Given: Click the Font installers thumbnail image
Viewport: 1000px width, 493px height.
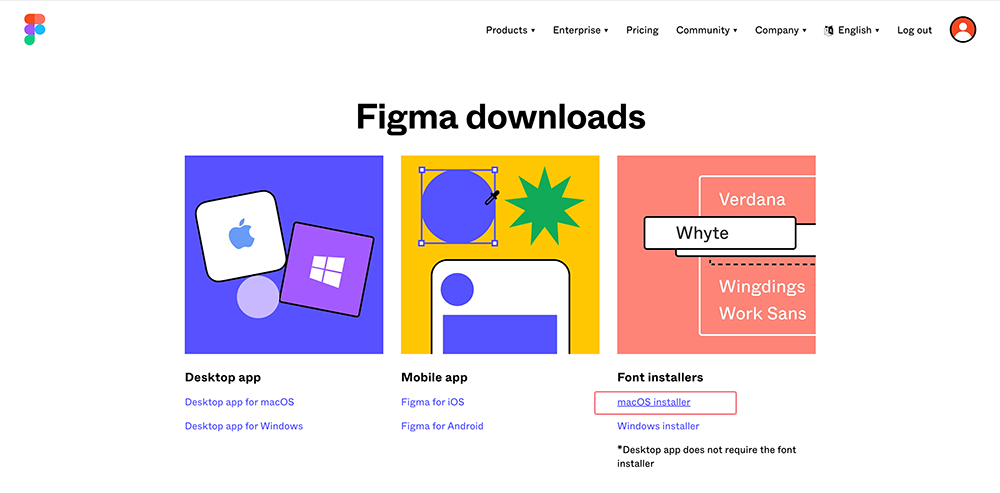Looking at the screenshot, I should [716, 254].
